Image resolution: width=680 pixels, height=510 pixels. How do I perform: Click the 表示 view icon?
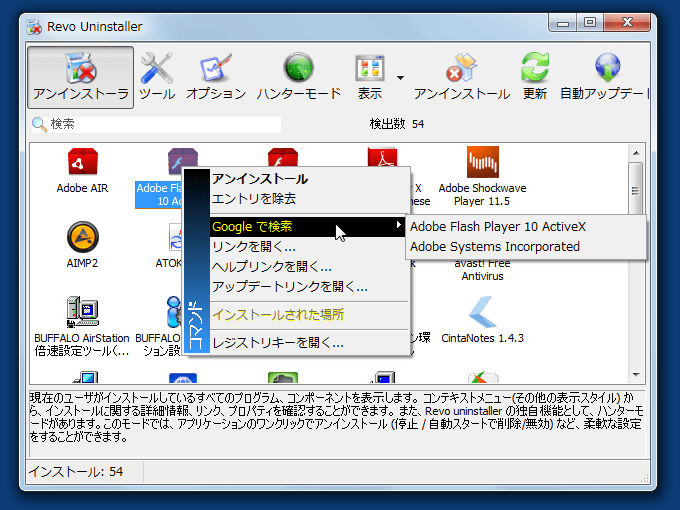point(369,68)
